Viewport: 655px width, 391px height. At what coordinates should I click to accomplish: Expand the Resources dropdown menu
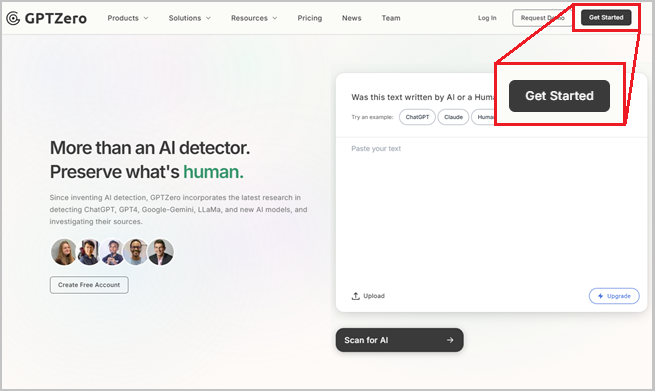[x=254, y=18]
